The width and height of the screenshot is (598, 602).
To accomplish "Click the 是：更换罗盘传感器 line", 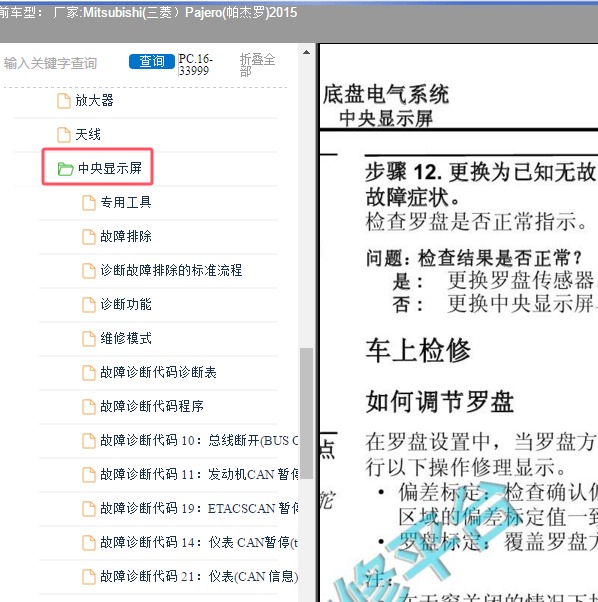I will (x=494, y=280).
